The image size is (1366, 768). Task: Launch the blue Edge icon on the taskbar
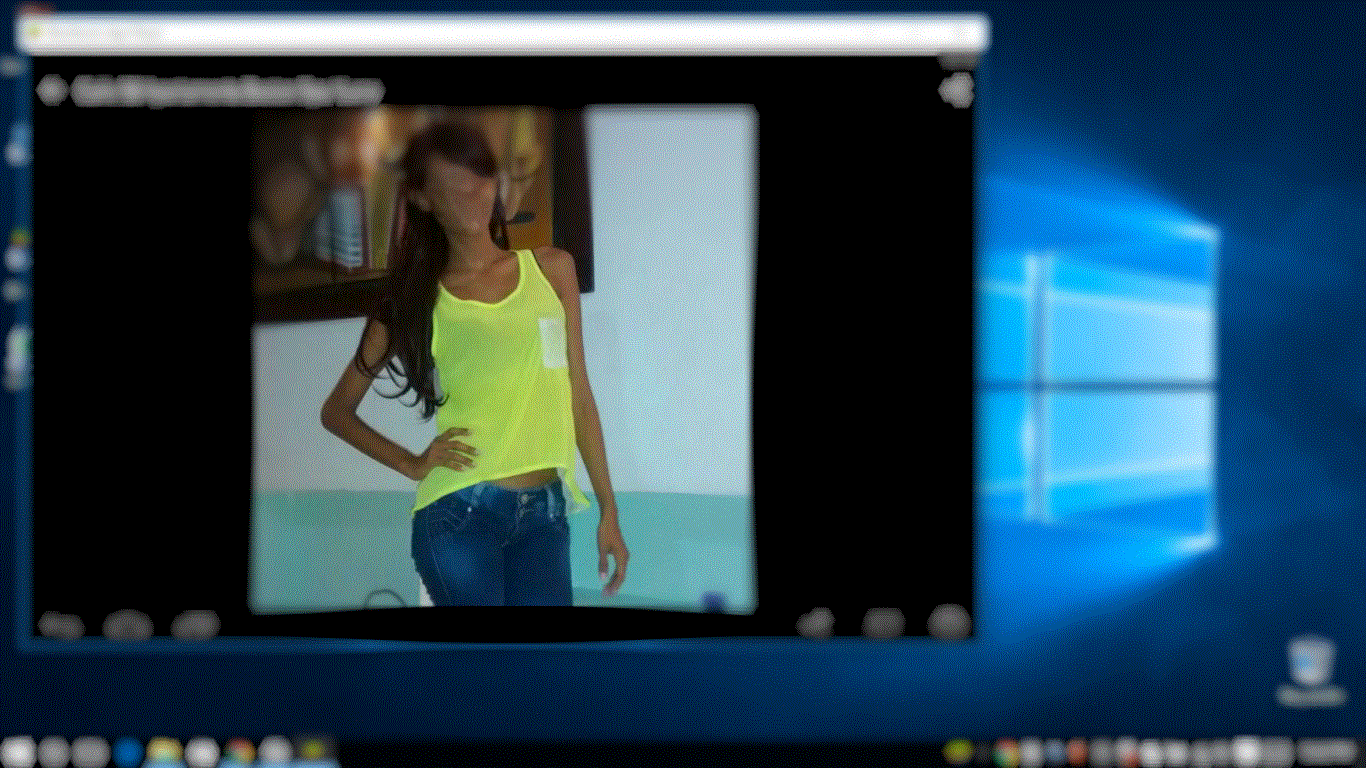(x=127, y=750)
